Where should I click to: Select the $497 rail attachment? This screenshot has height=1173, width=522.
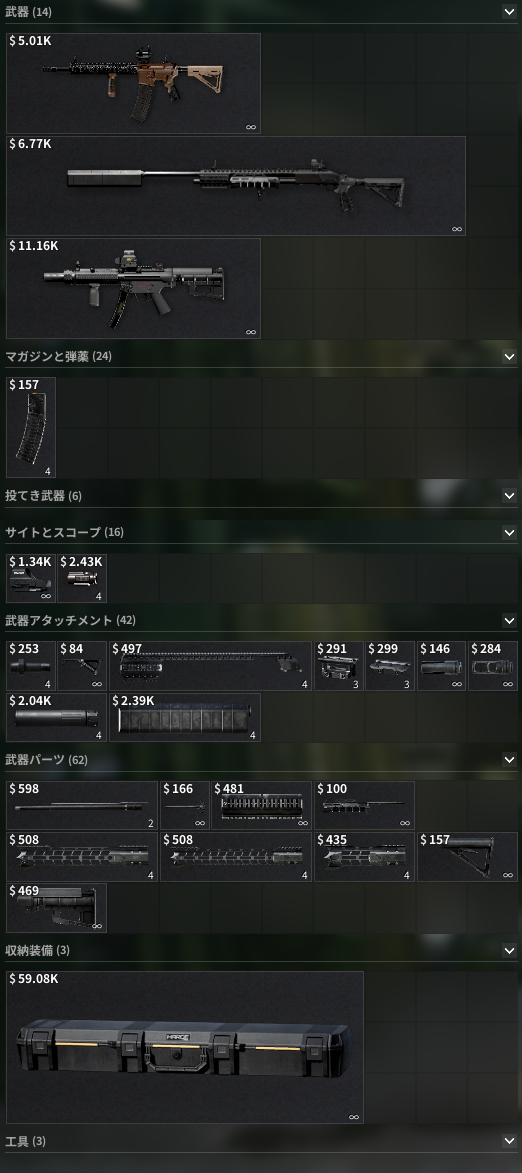[x=210, y=665]
